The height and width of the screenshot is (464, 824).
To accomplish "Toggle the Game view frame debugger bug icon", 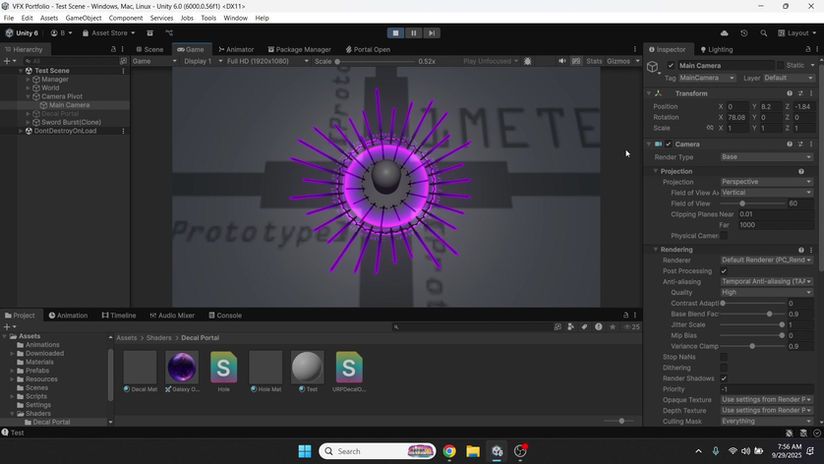I will point(528,61).
